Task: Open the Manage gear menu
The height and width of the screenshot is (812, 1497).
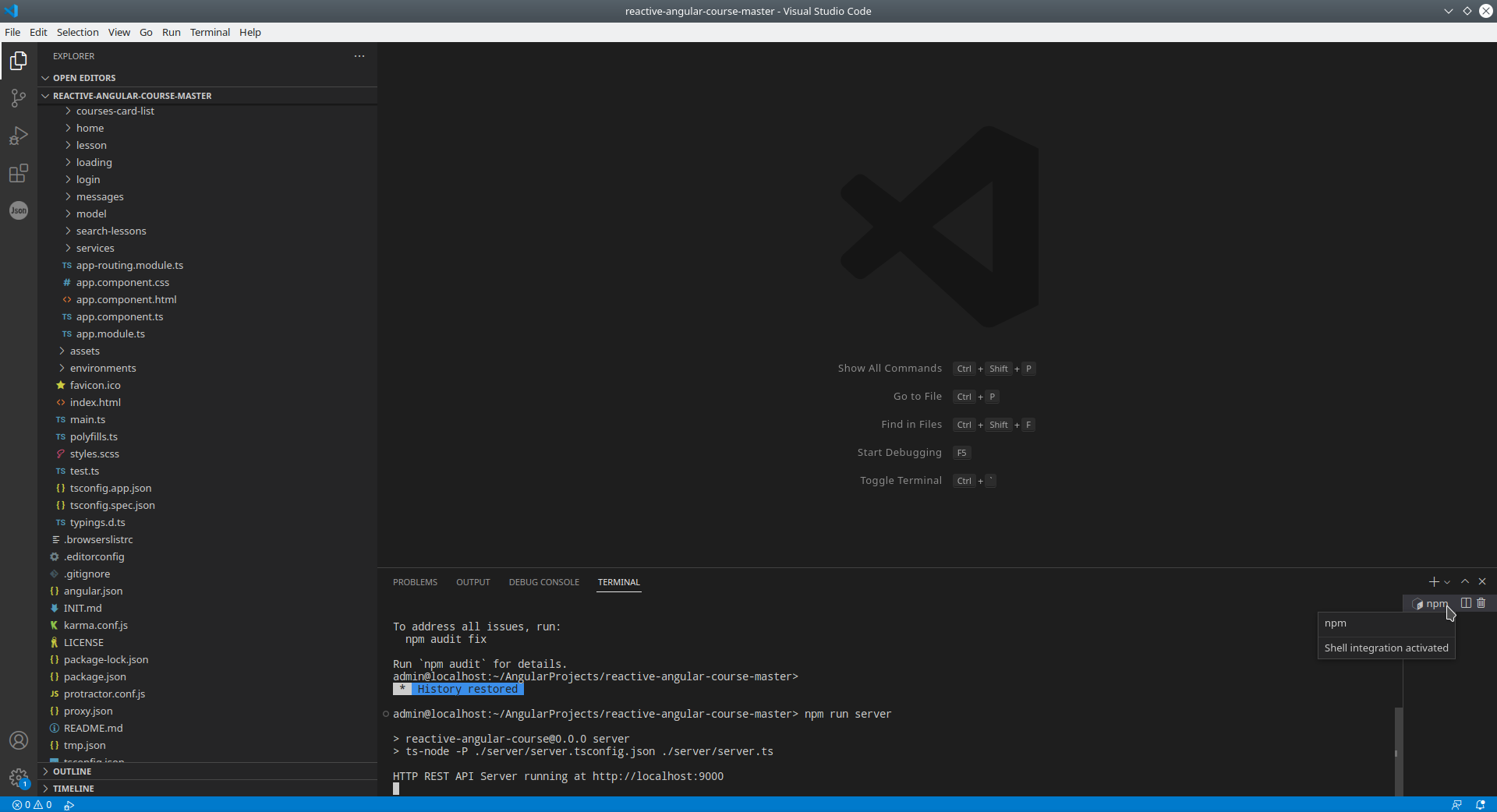Action: pos(19,778)
